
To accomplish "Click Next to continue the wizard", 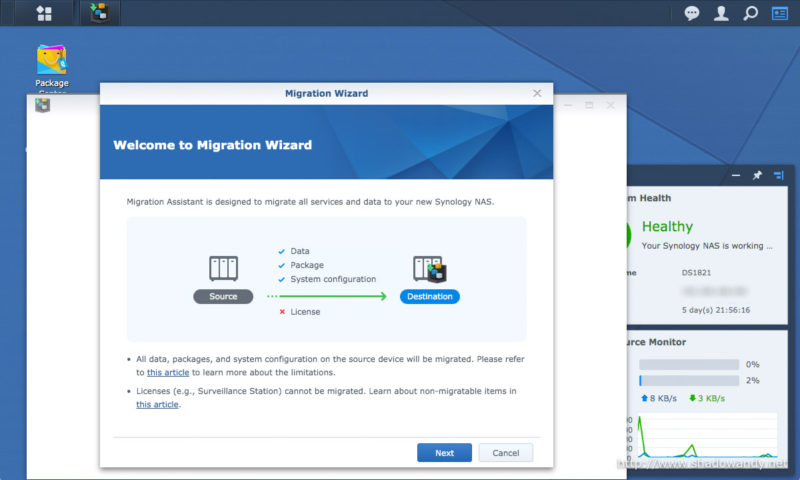I will [x=444, y=452].
